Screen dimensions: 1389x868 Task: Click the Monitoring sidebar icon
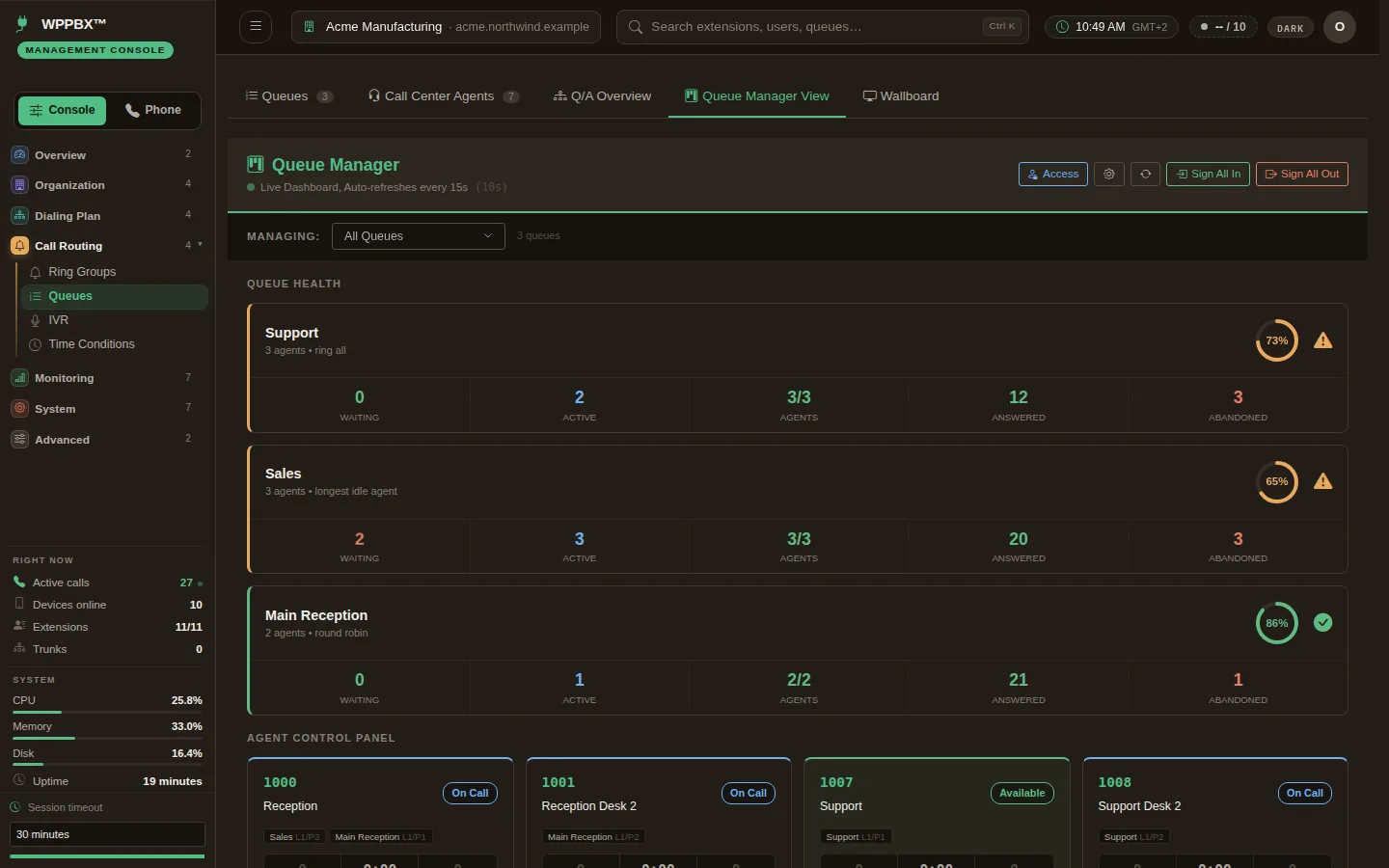(x=19, y=378)
